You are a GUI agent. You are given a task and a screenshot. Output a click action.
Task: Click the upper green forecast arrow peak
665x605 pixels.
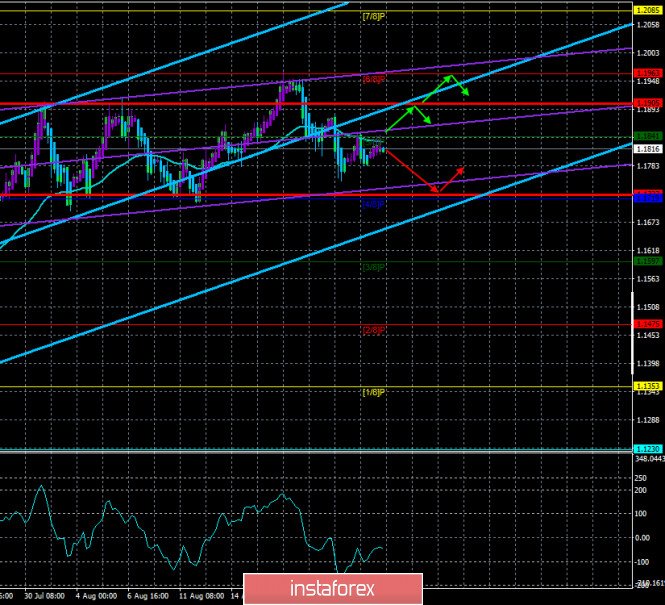tap(451, 76)
